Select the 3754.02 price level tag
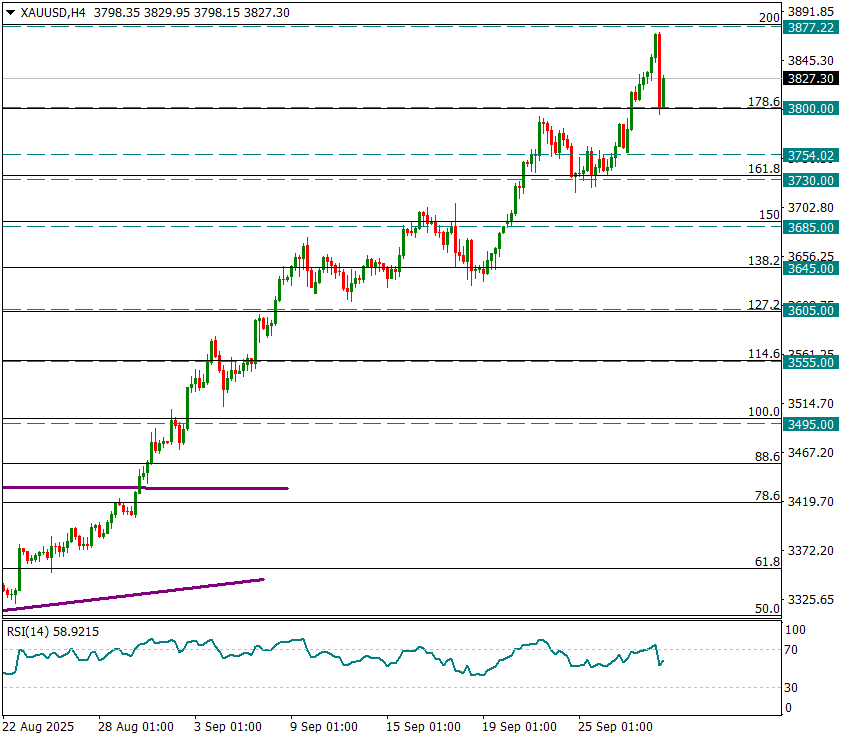Screen dimensions: 845x739 pyautogui.click(x=810, y=155)
